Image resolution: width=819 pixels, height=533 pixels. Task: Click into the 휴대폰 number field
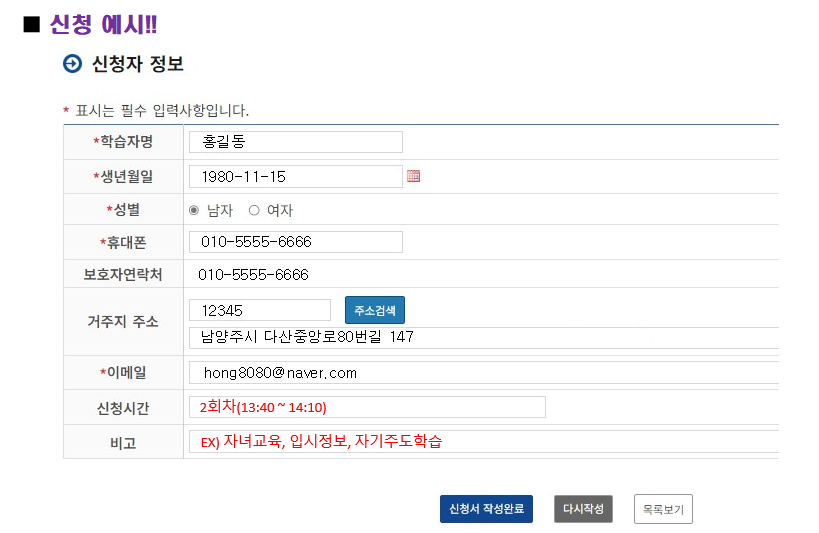[295, 242]
